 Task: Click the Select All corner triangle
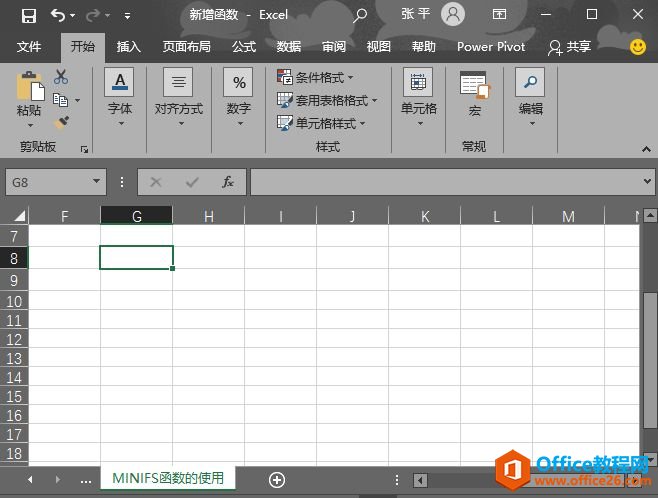tap(19, 216)
